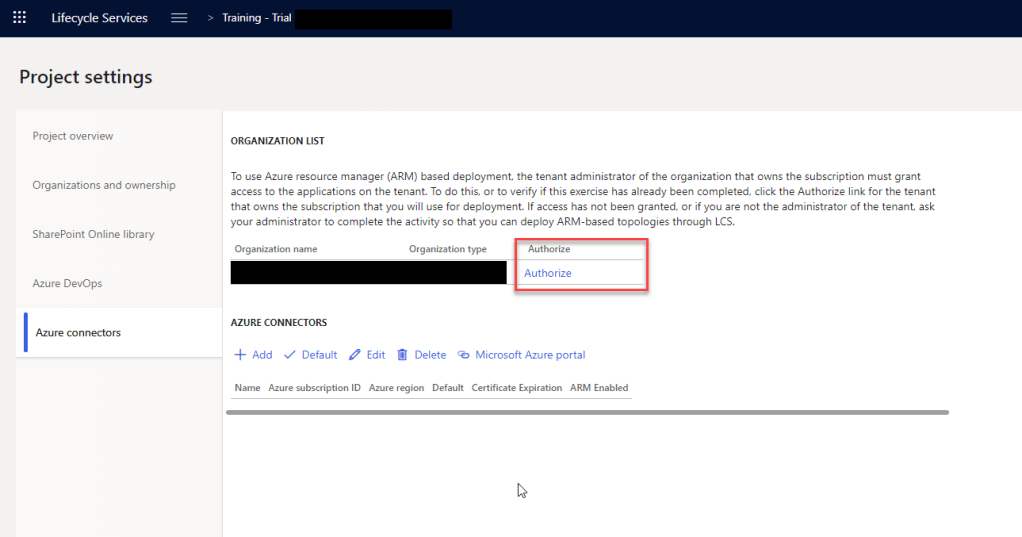Viewport: 1022px width, 537px height.
Task: Click the pencil Edit icon
Action: click(354, 355)
